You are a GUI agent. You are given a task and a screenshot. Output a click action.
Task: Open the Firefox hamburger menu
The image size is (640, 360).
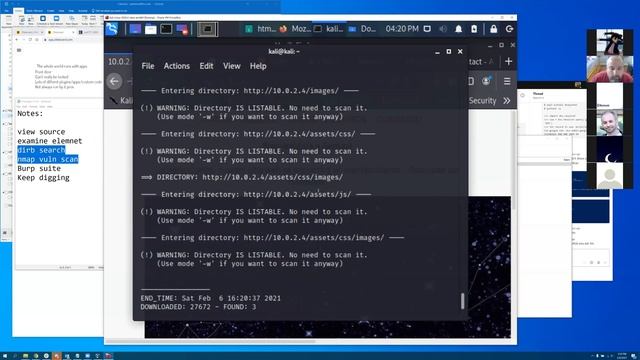[x=507, y=81]
